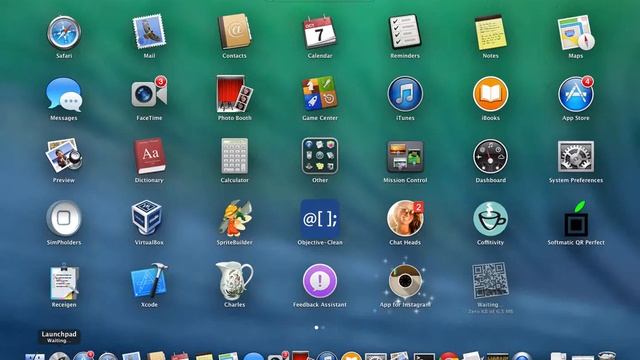Click the QR code app that is waiting to download

pos(490,280)
